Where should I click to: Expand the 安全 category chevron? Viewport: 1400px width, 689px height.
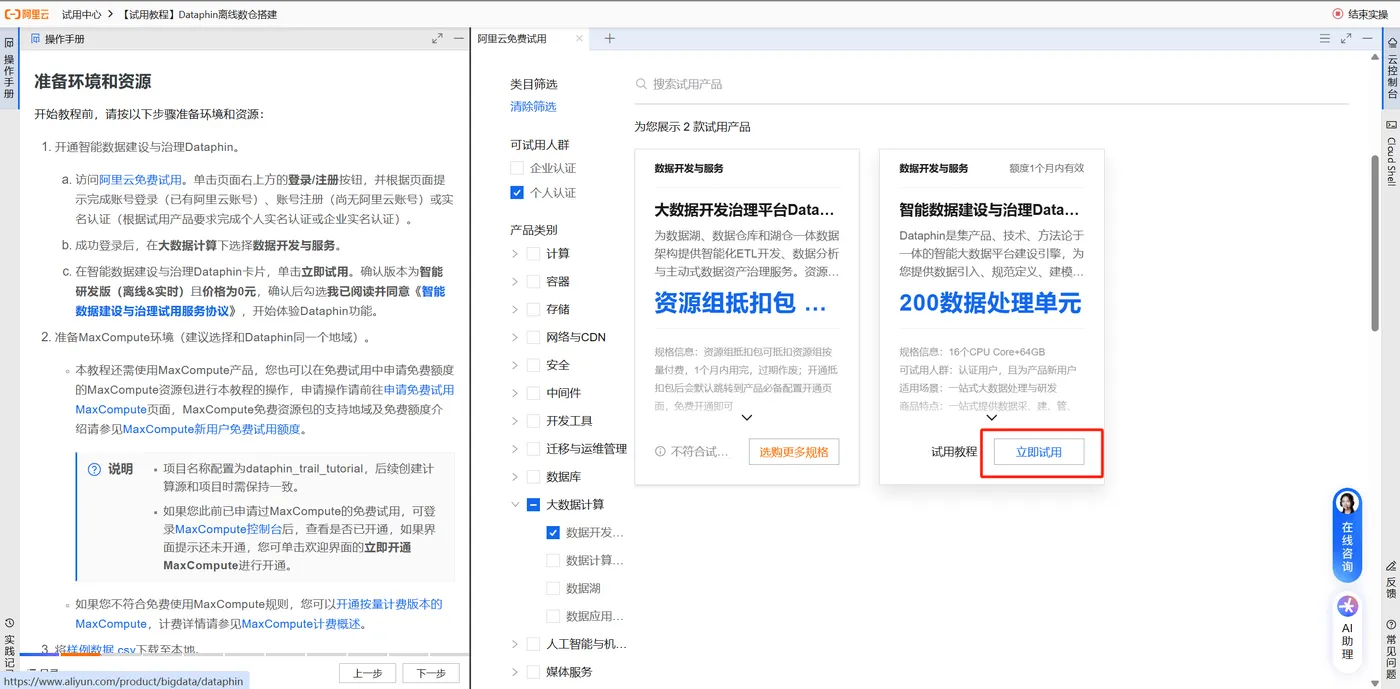pyautogui.click(x=515, y=365)
